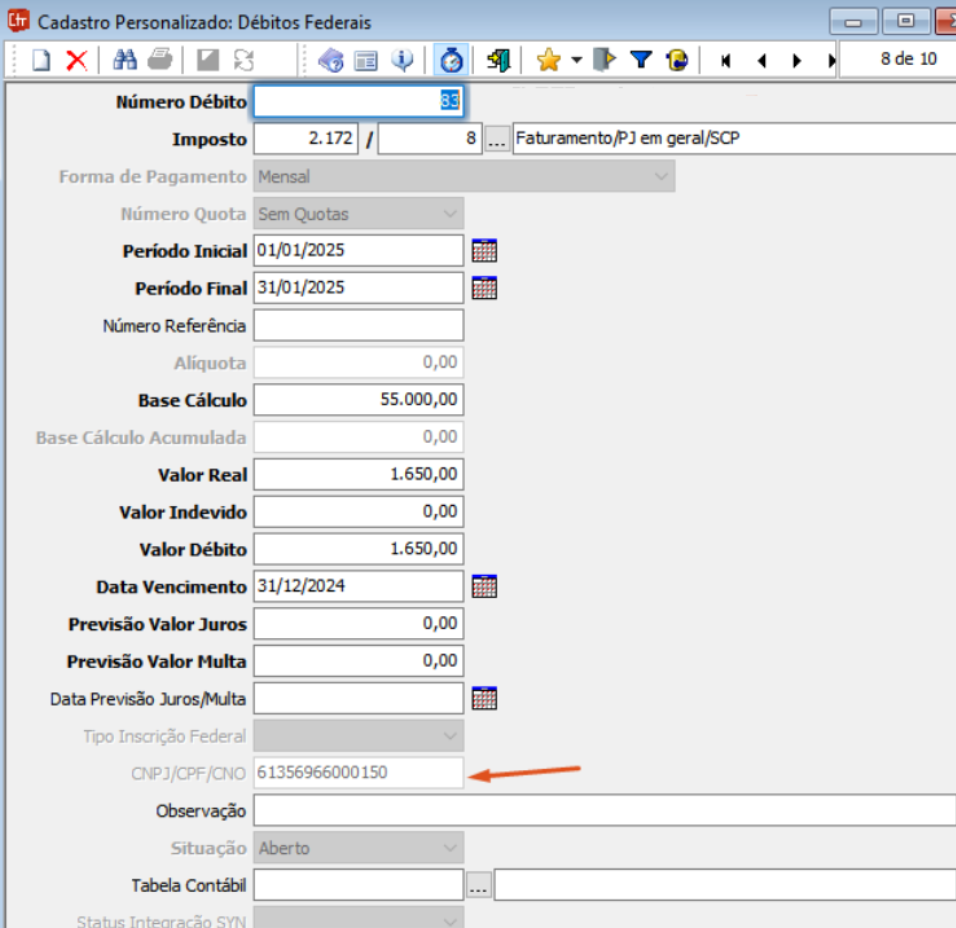Click the Observação text field
The image size is (956, 928).
pyautogui.click(x=604, y=811)
